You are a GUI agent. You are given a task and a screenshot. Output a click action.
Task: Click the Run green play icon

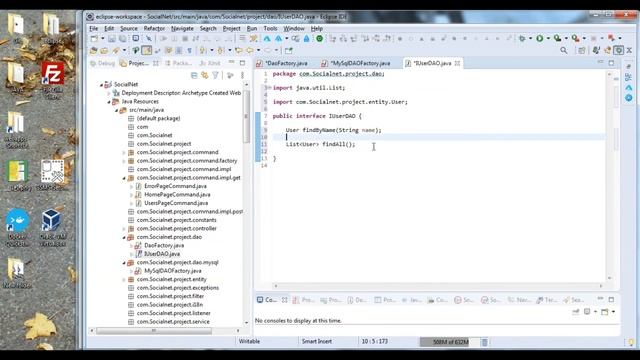(x=540, y=38)
